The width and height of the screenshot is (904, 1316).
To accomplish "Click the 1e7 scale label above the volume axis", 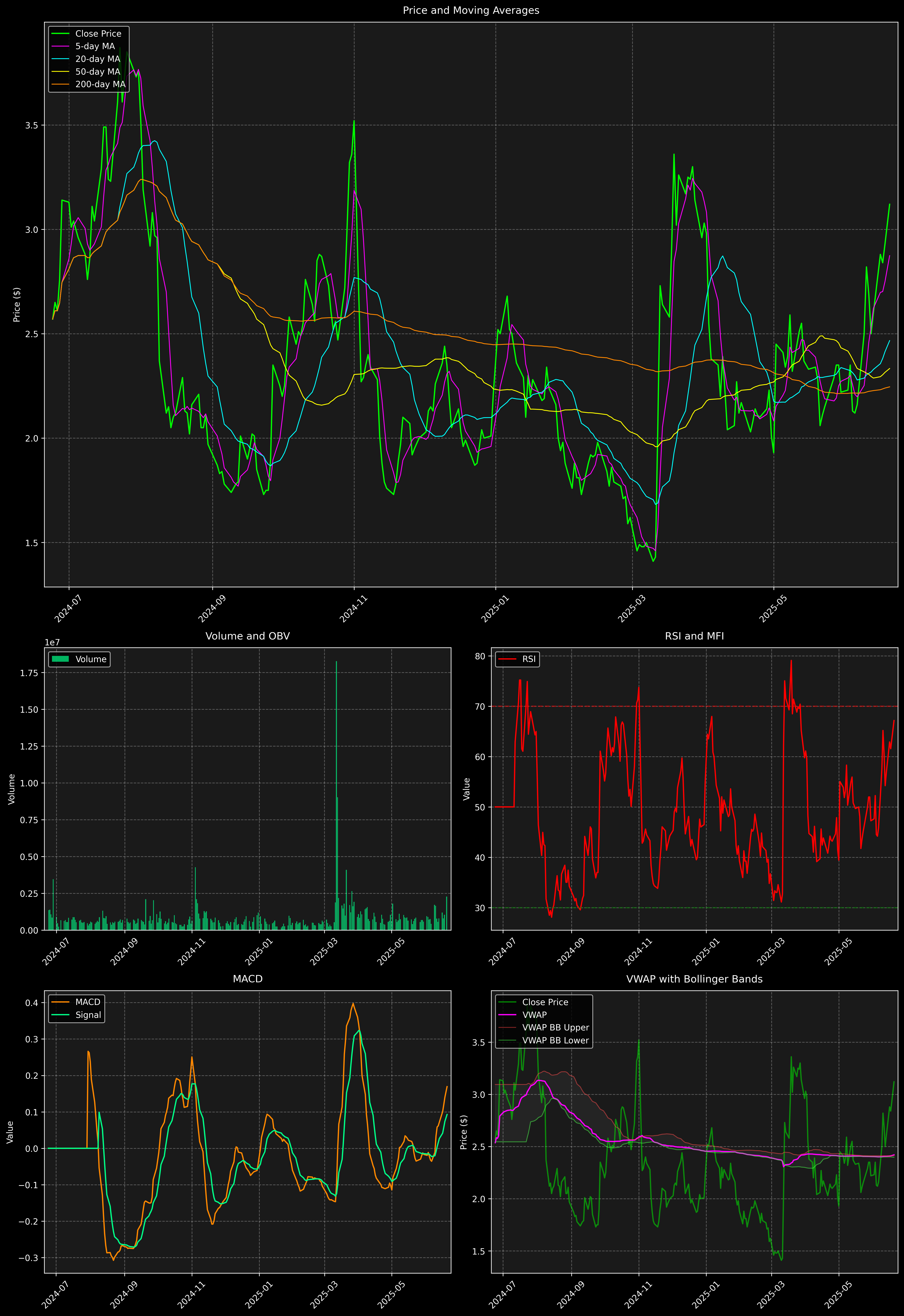I will point(52,643).
